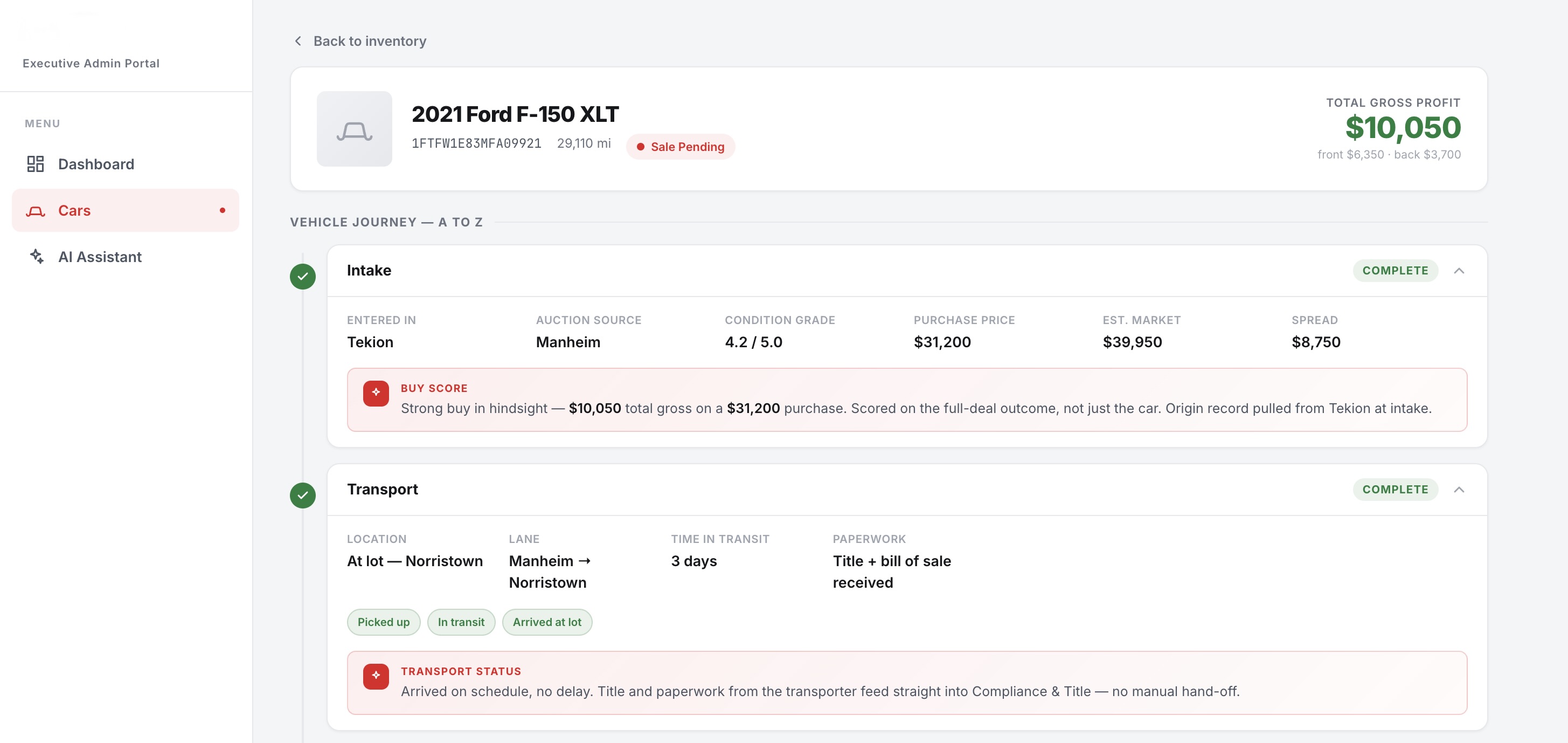
Task: Click the Dashboard grid icon
Action: click(36, 164)
